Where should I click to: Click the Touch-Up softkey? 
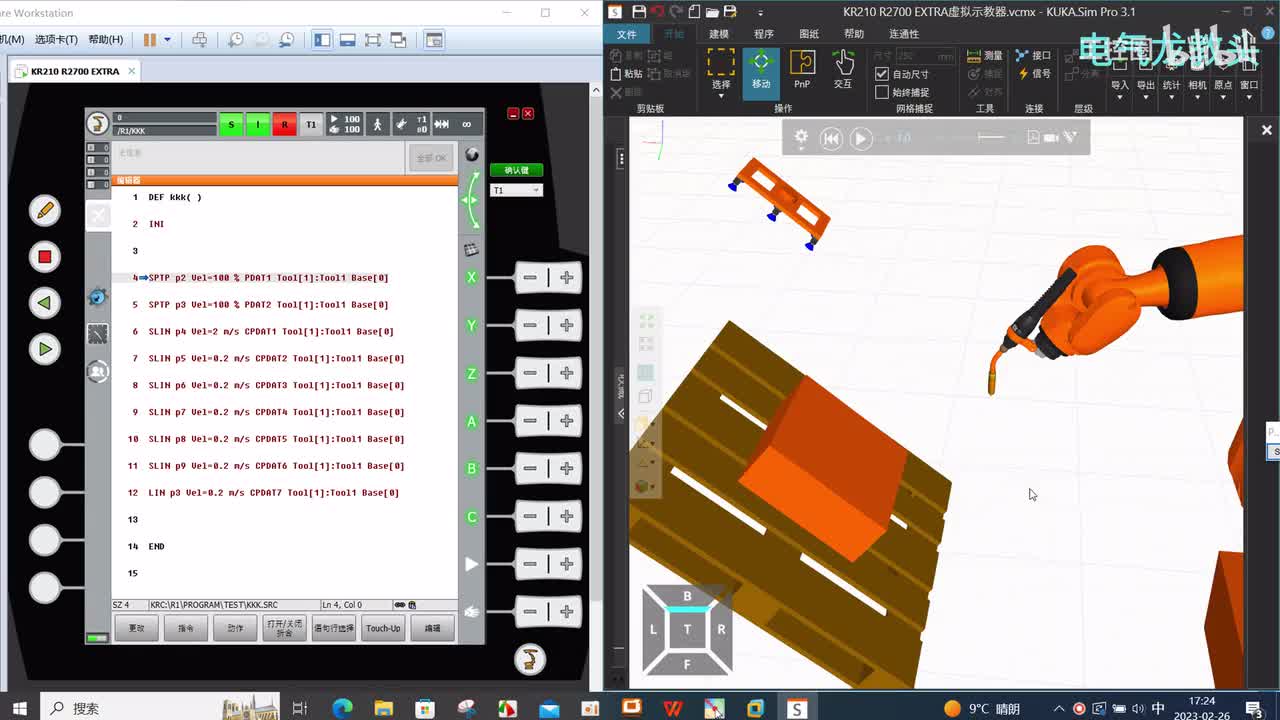(383, 628)
